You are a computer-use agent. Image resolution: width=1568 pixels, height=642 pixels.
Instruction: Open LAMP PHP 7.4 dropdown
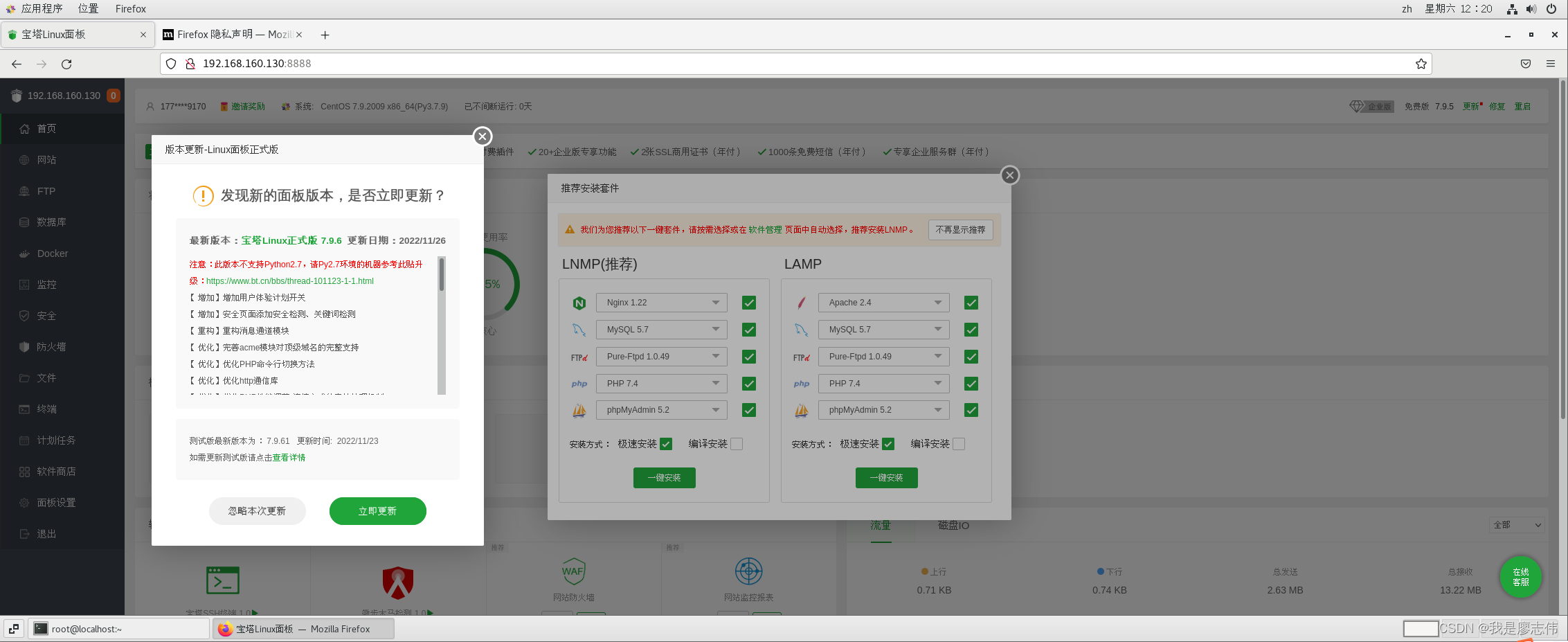884,384
